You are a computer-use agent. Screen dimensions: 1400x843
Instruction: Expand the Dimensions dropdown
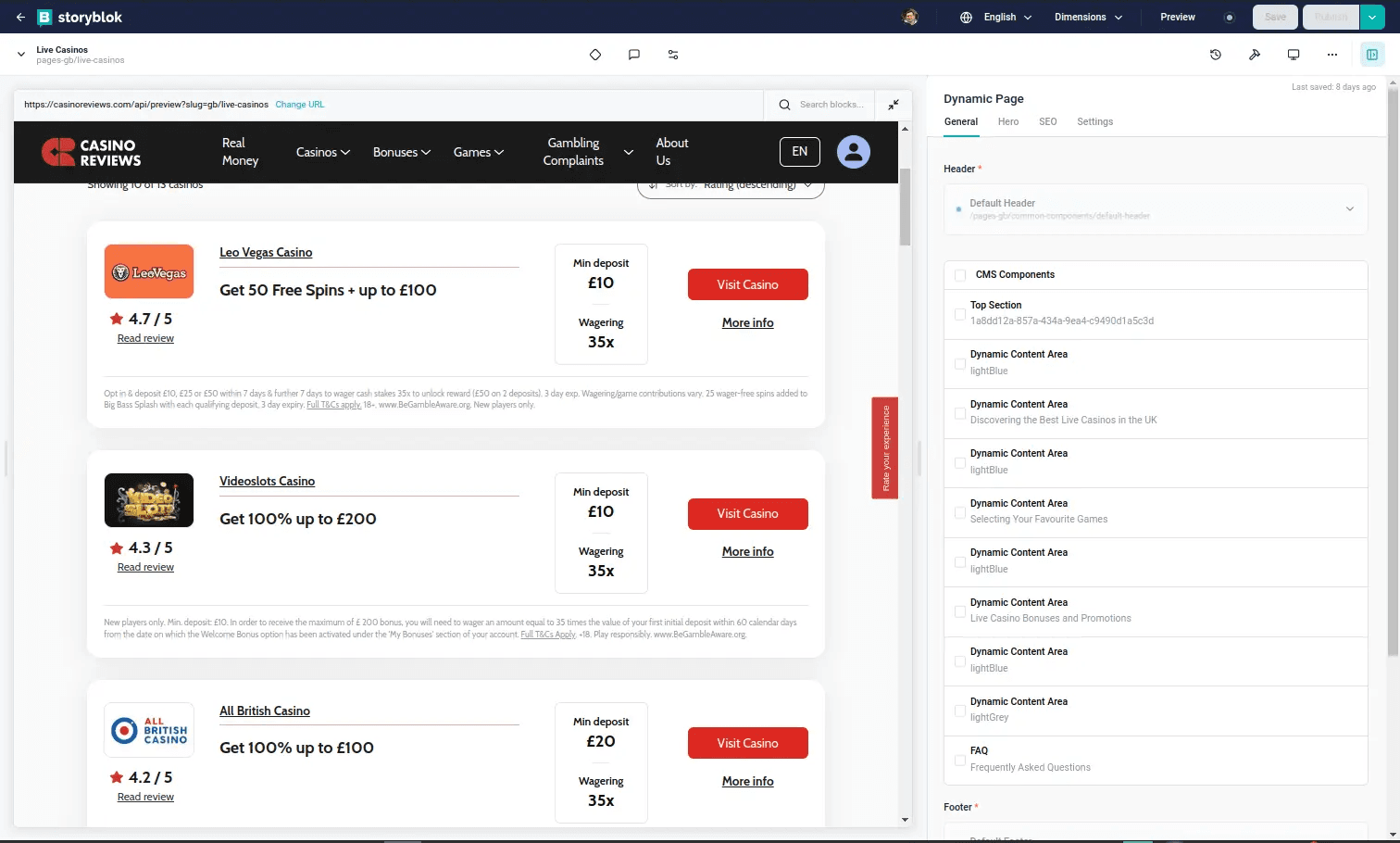coord(1089,17)
